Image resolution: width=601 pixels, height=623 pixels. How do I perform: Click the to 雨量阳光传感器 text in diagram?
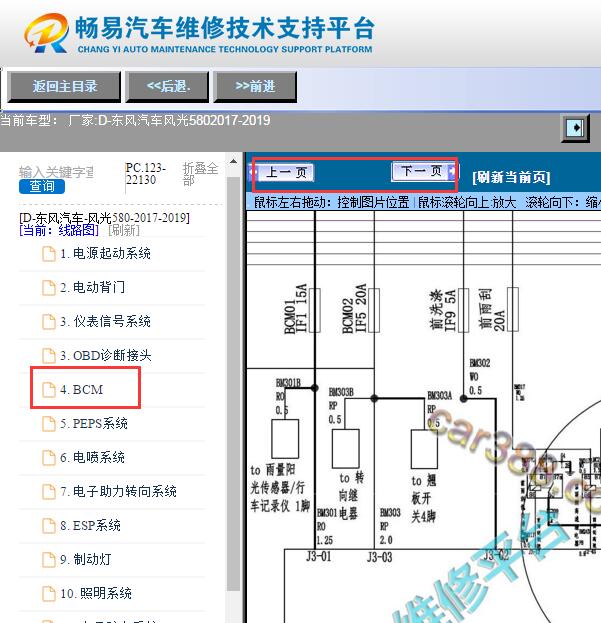tap(280, 488)
